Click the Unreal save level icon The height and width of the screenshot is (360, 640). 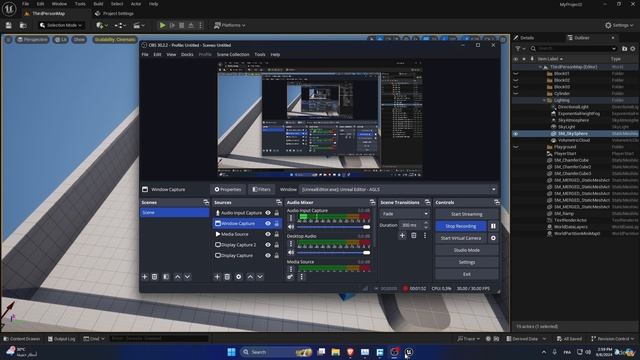tap(9, 25)
